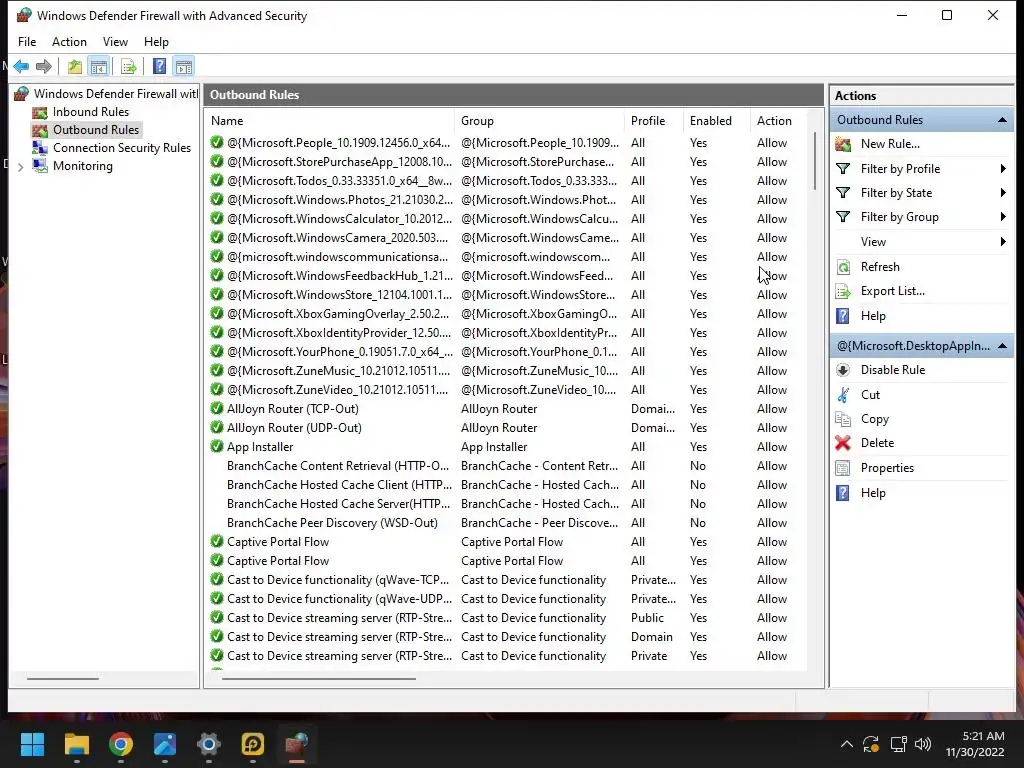Click the Up One Level folder icon
Image resolution: width=1024 pixels, height=768 pixels.
click(74, 67)
